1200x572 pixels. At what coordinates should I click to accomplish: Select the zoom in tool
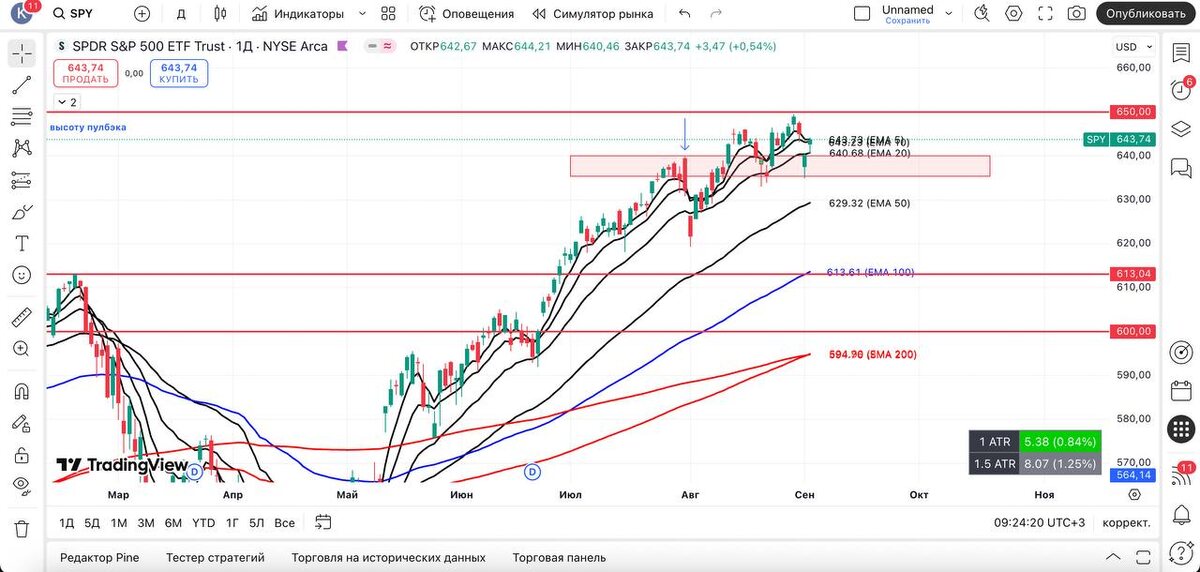(x=21, y=349)
